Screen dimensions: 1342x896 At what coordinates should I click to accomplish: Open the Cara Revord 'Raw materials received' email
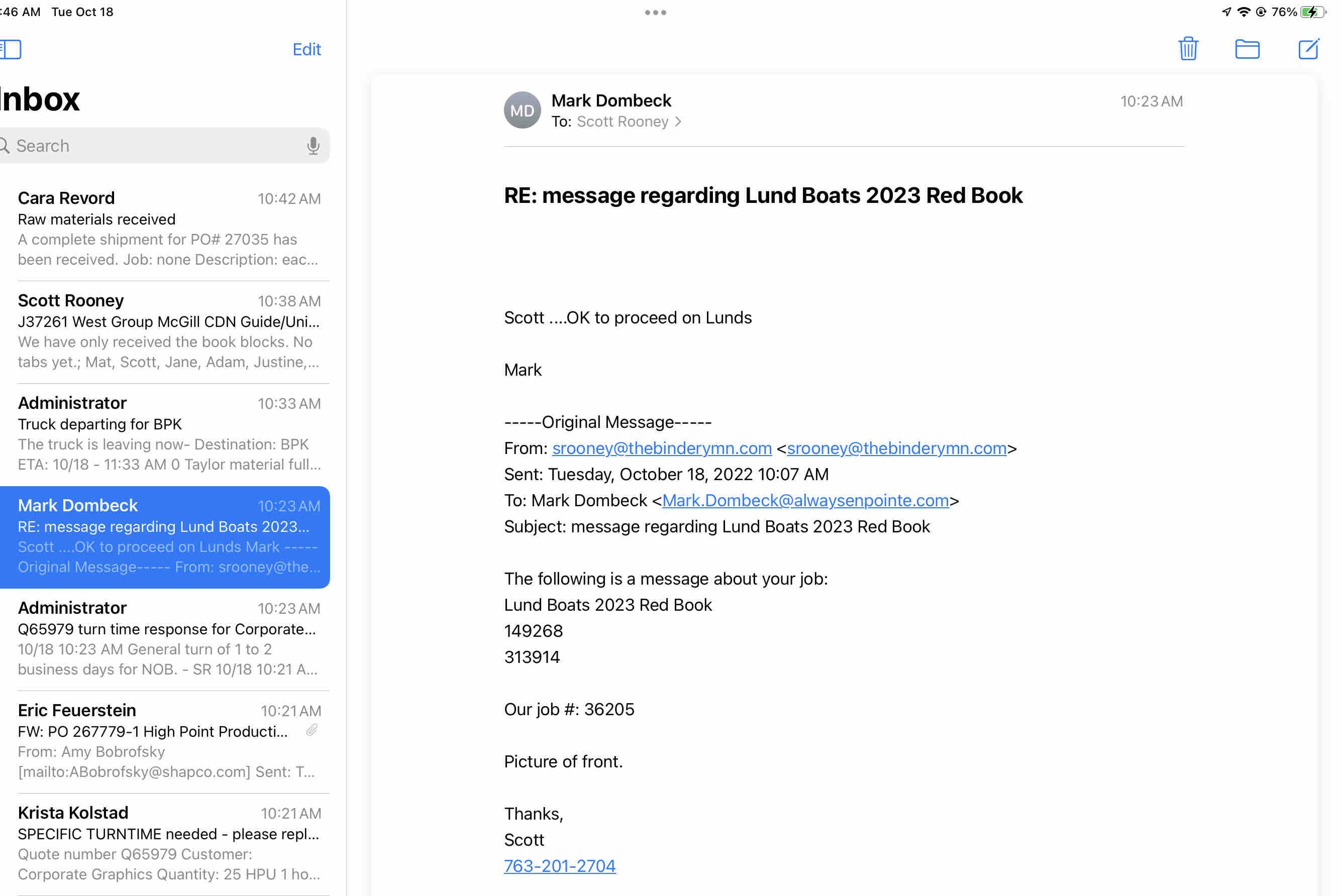click(169, 229)
